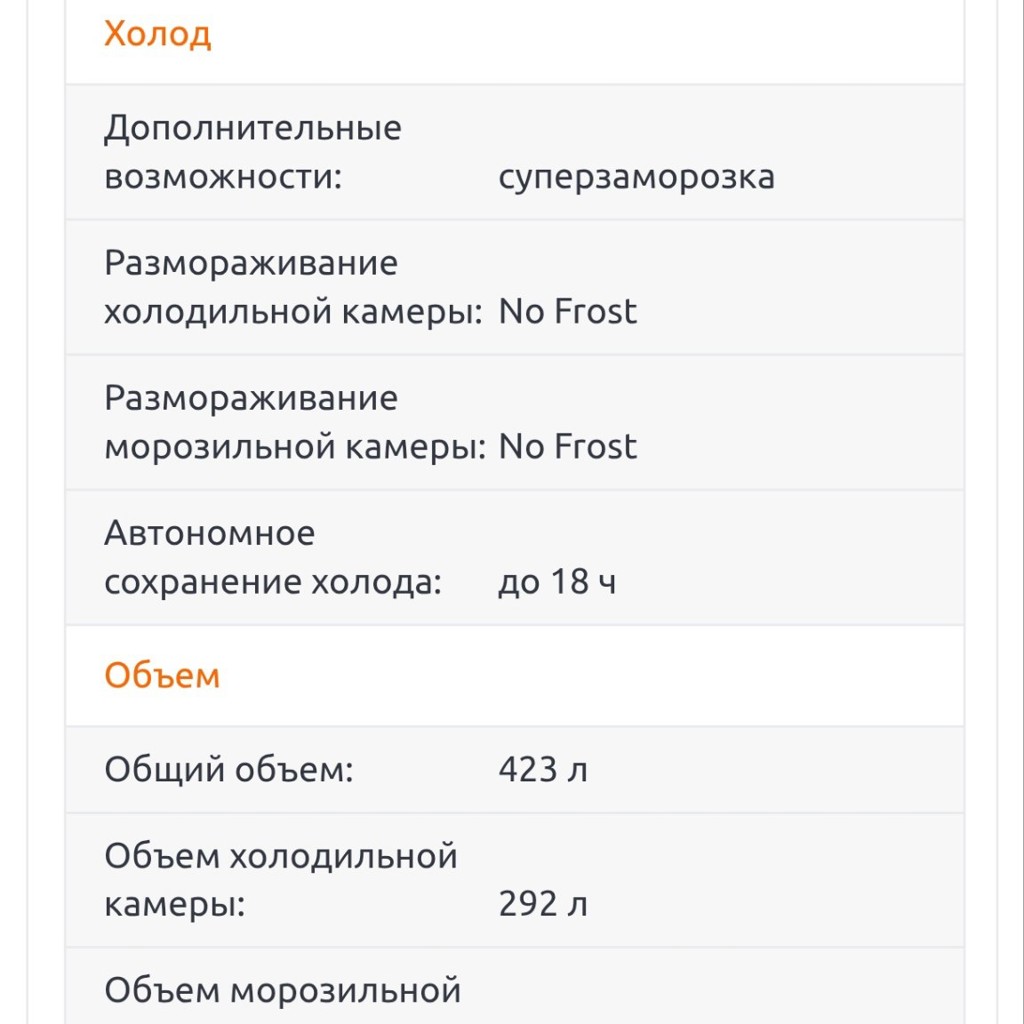Select the Объем section header

coord(162,675)
